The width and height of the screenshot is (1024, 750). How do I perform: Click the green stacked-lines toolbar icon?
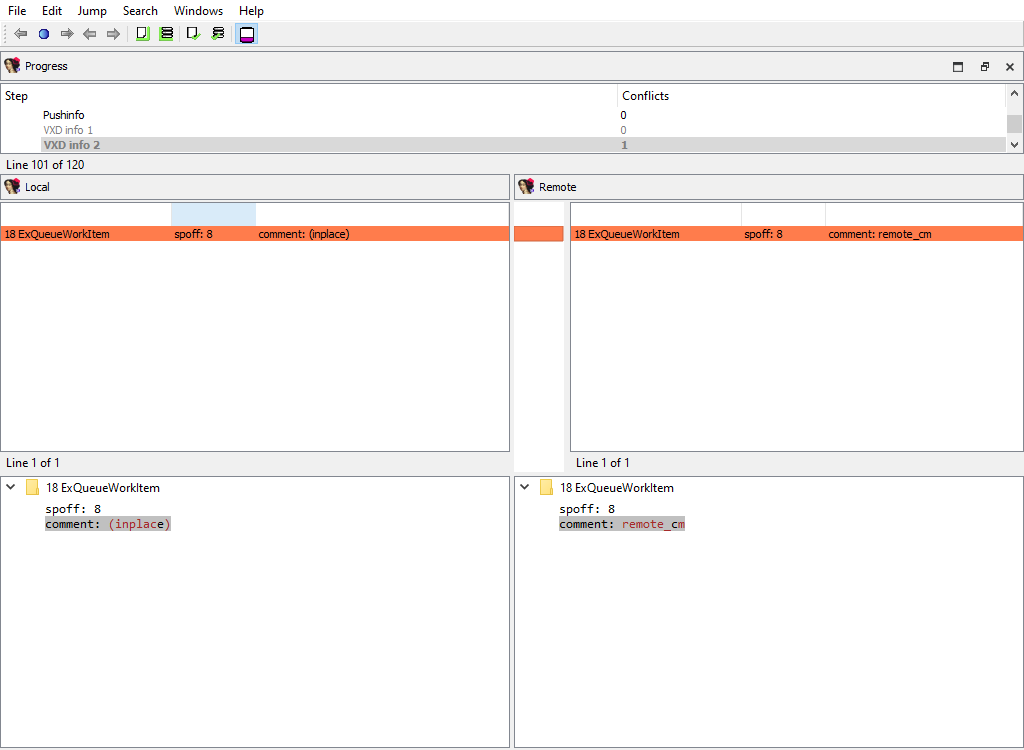(x=166, y=34)
